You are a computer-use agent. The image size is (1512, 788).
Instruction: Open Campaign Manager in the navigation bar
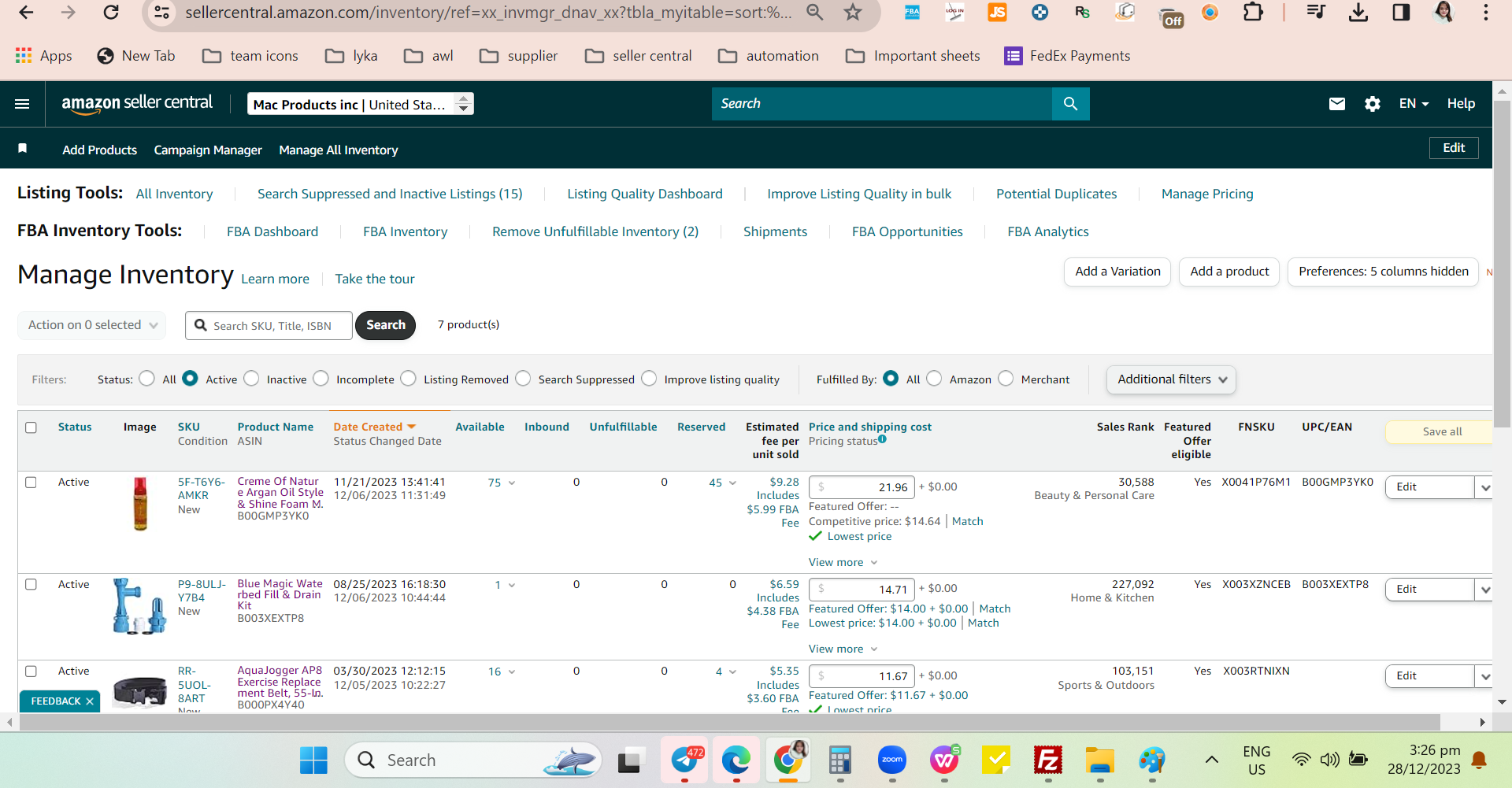coord(208,150)
